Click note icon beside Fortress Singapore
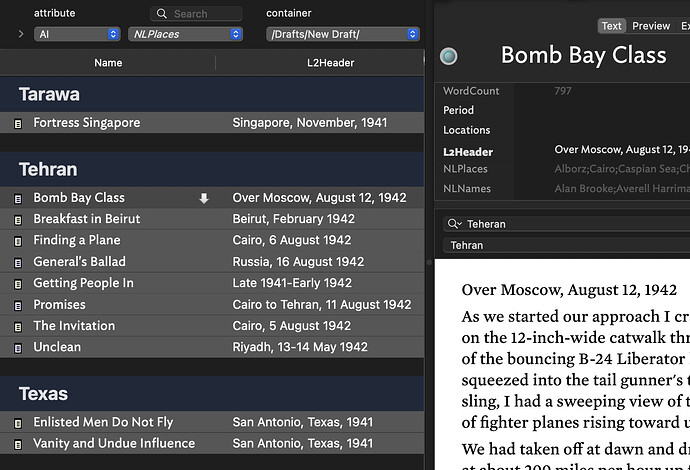Viewport: 690px width, 470px height. tap(18, 124)
